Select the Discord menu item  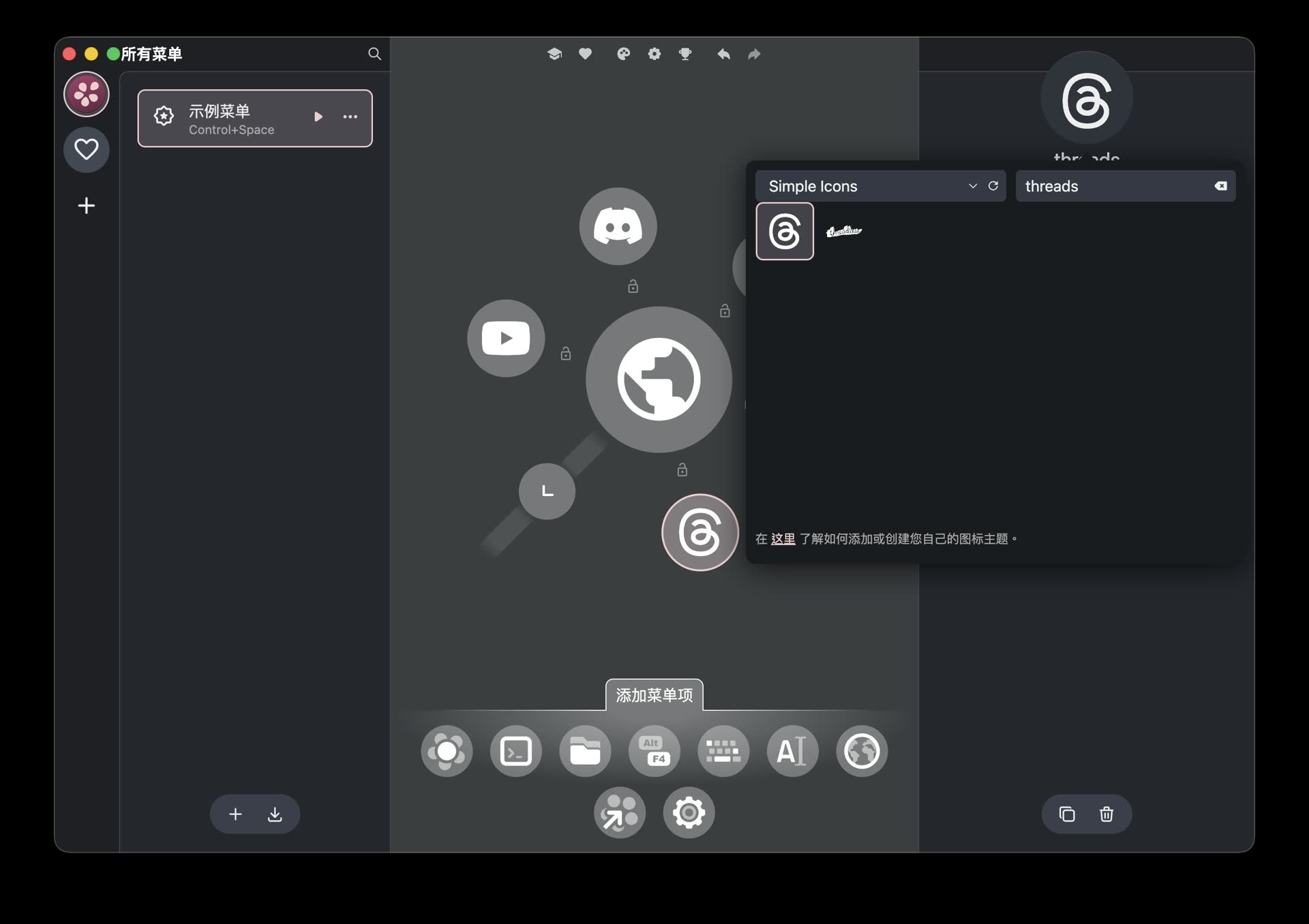618,226
